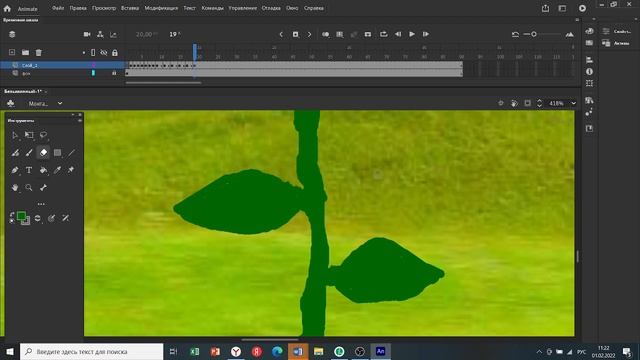Select the Lasso tool
Screen dimensions: 640x360
click(43, 135)
